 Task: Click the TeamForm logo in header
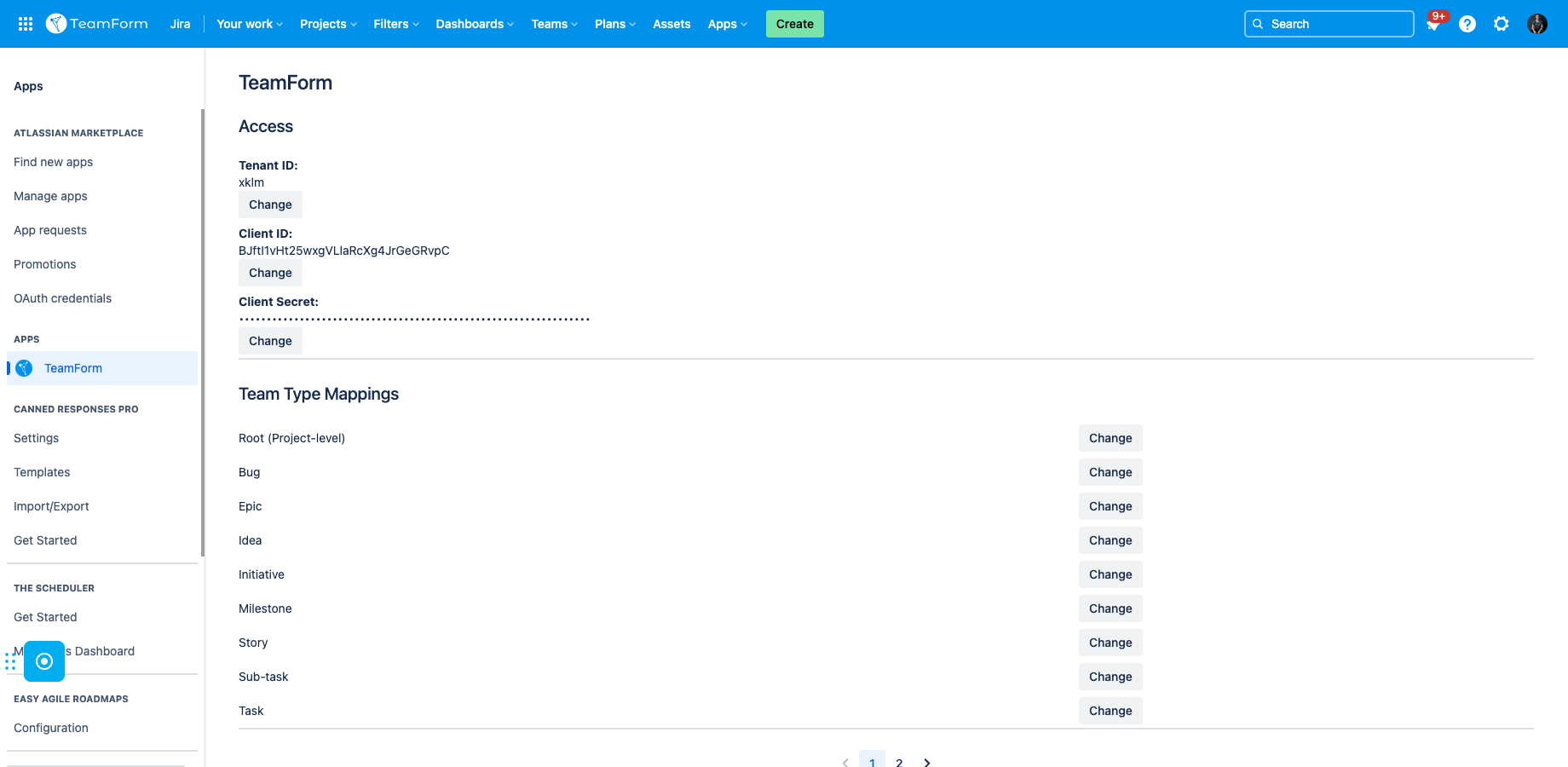(x=97, y=24)
